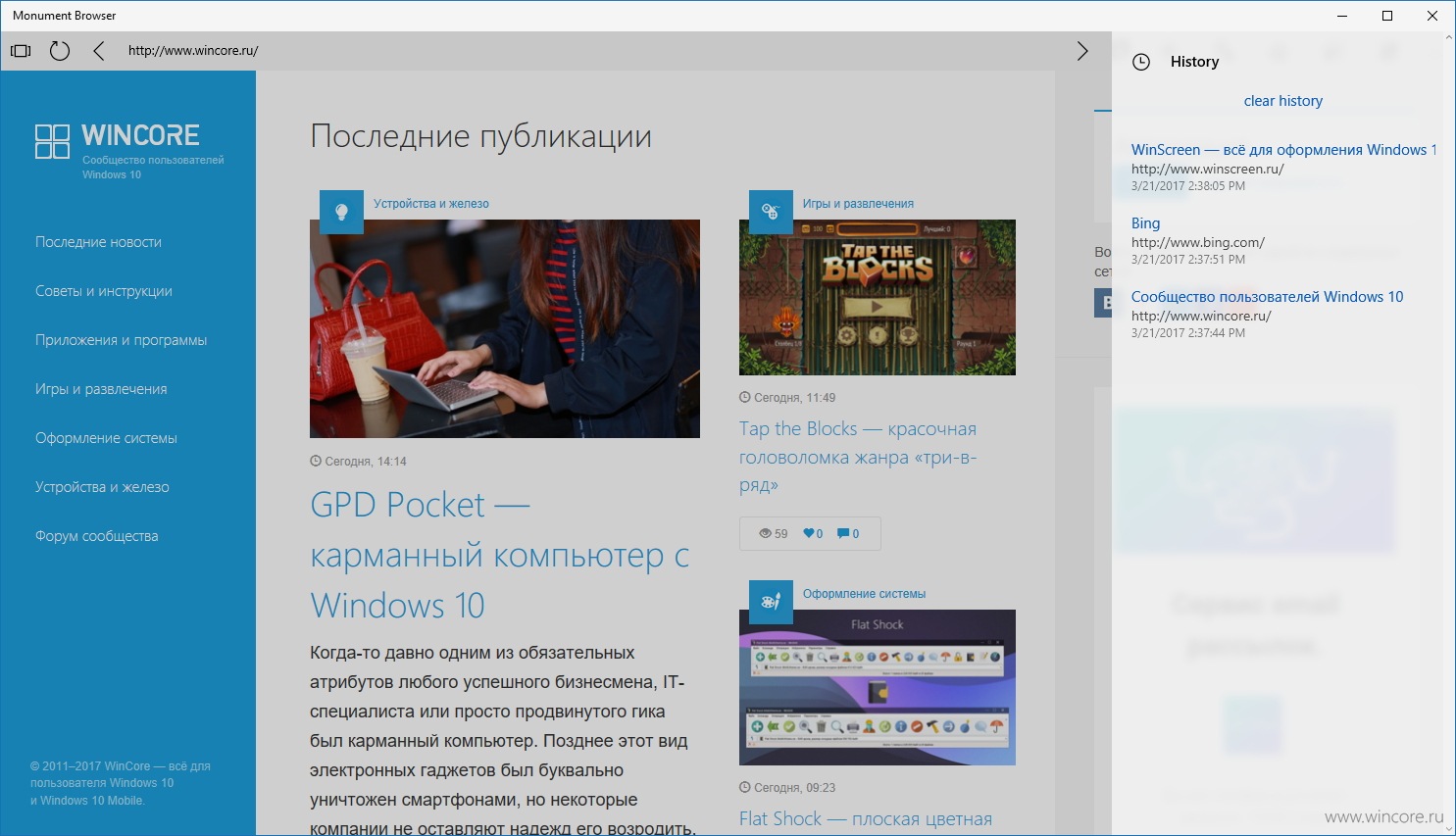Reload the page with refresh icon
This screenshot has height=836, width=1456.
[x=60, y=51]
